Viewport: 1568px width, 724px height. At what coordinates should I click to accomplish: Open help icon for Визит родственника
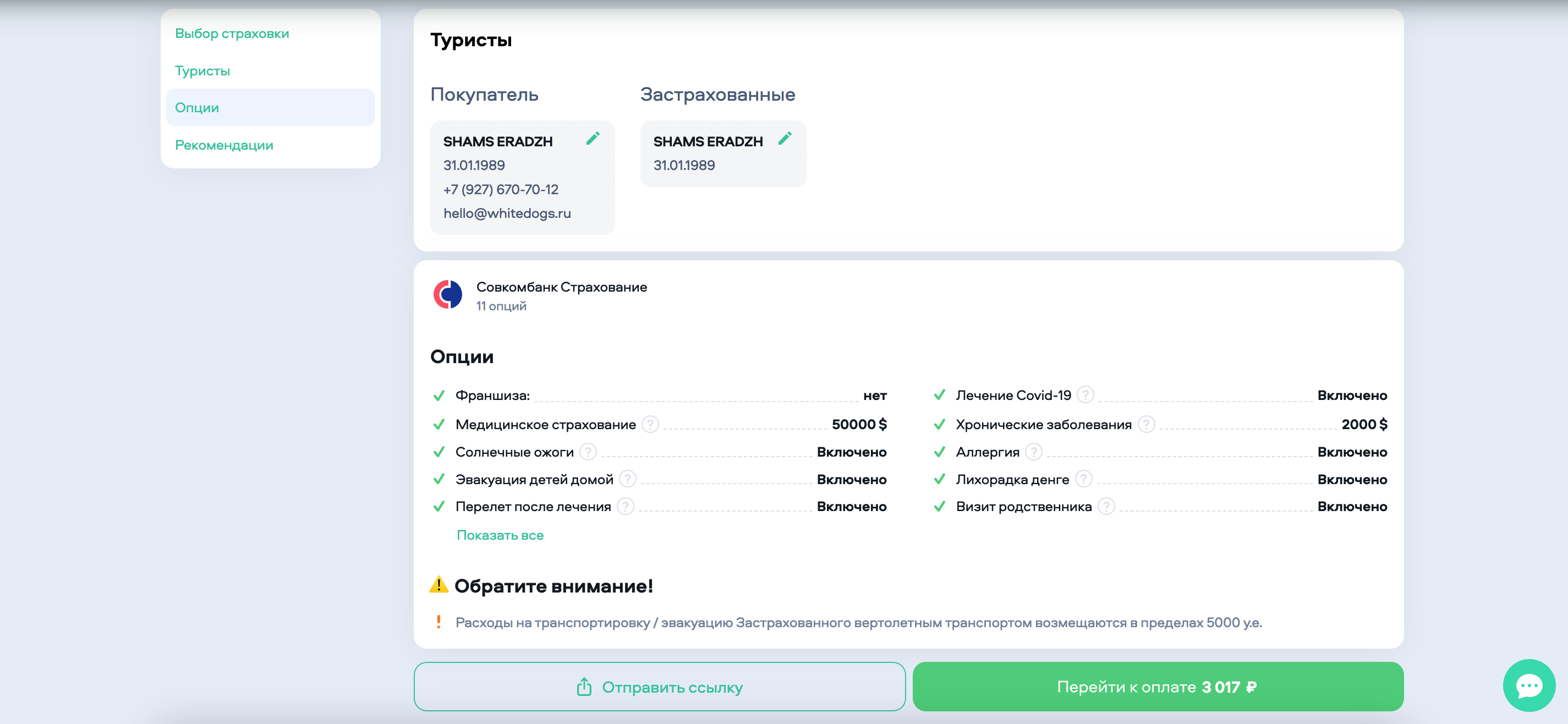1105,507
